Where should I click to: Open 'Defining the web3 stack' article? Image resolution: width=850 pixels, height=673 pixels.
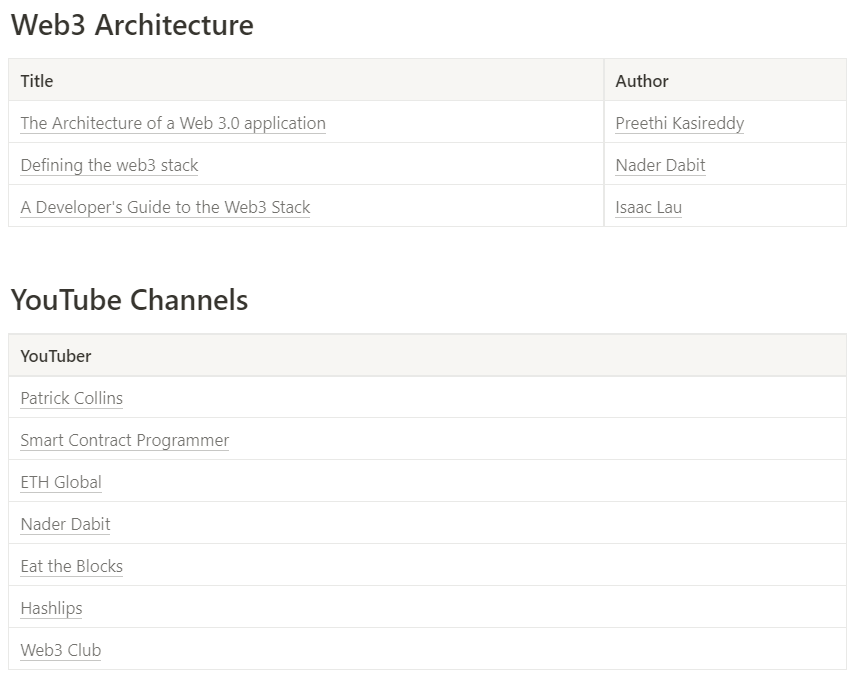110,165
